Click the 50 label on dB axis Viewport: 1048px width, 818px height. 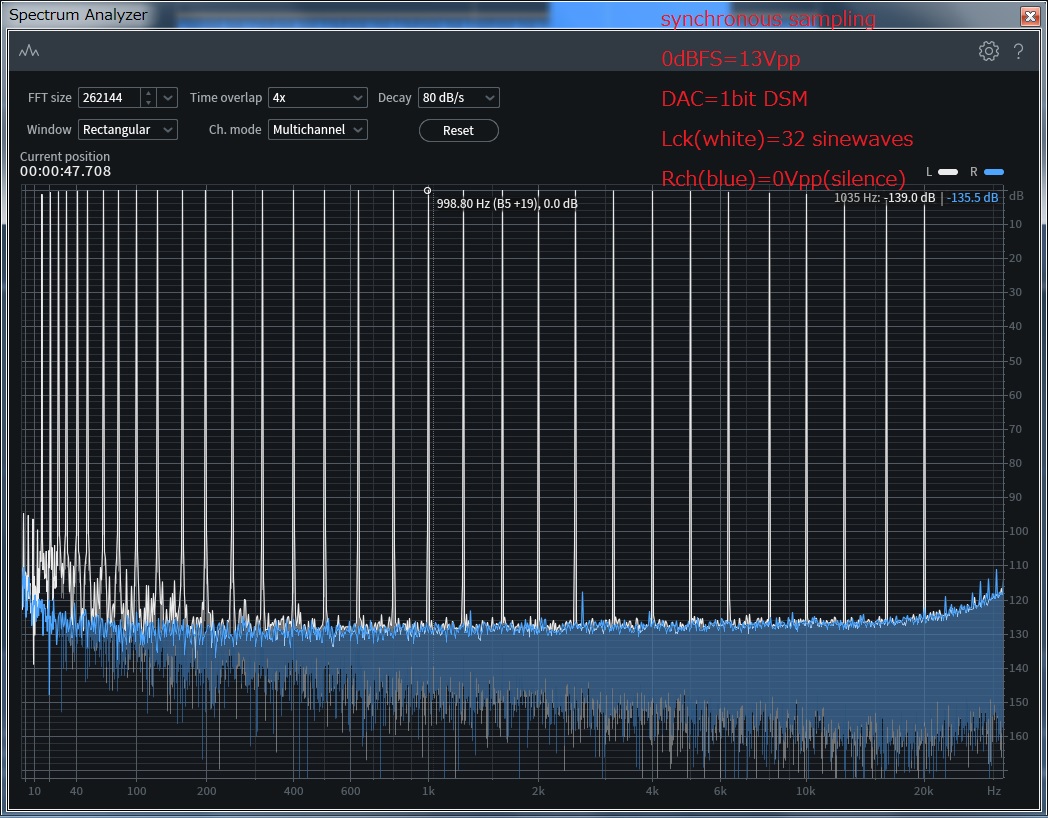click(1016, 361)
